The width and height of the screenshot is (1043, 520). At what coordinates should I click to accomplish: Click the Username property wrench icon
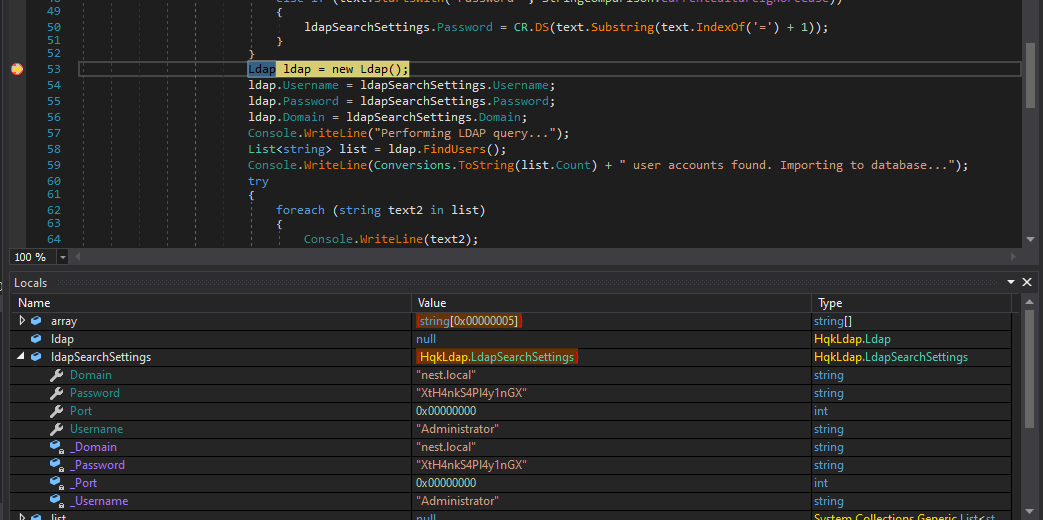(57, 429)
